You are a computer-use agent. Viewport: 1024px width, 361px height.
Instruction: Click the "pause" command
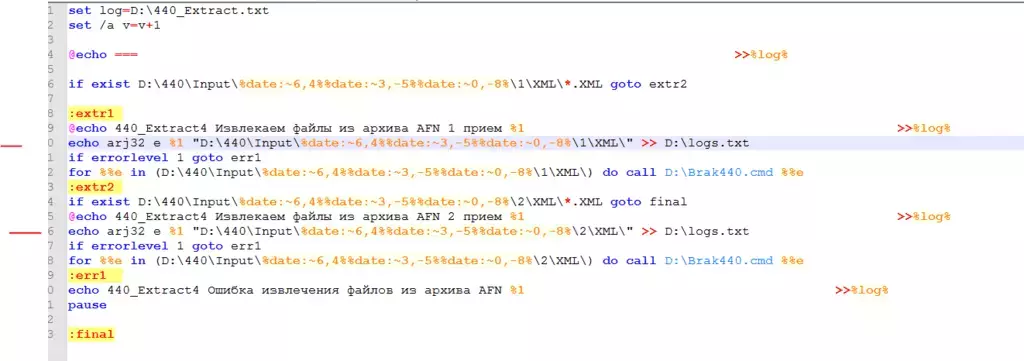coord(87,305)
